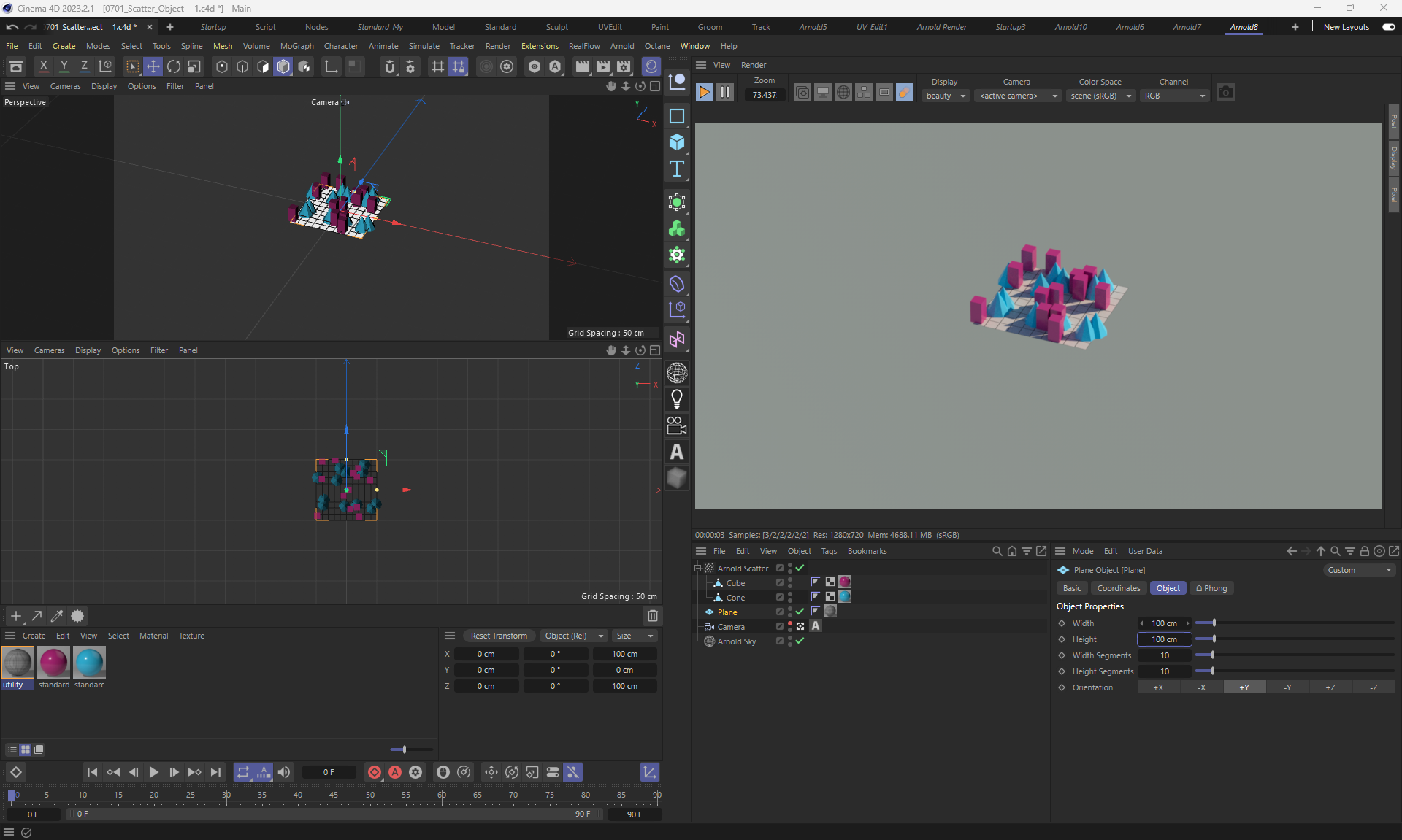Click the Cube primitive icon in the side palette
The image size is (1402, 840).
point(677,142)
